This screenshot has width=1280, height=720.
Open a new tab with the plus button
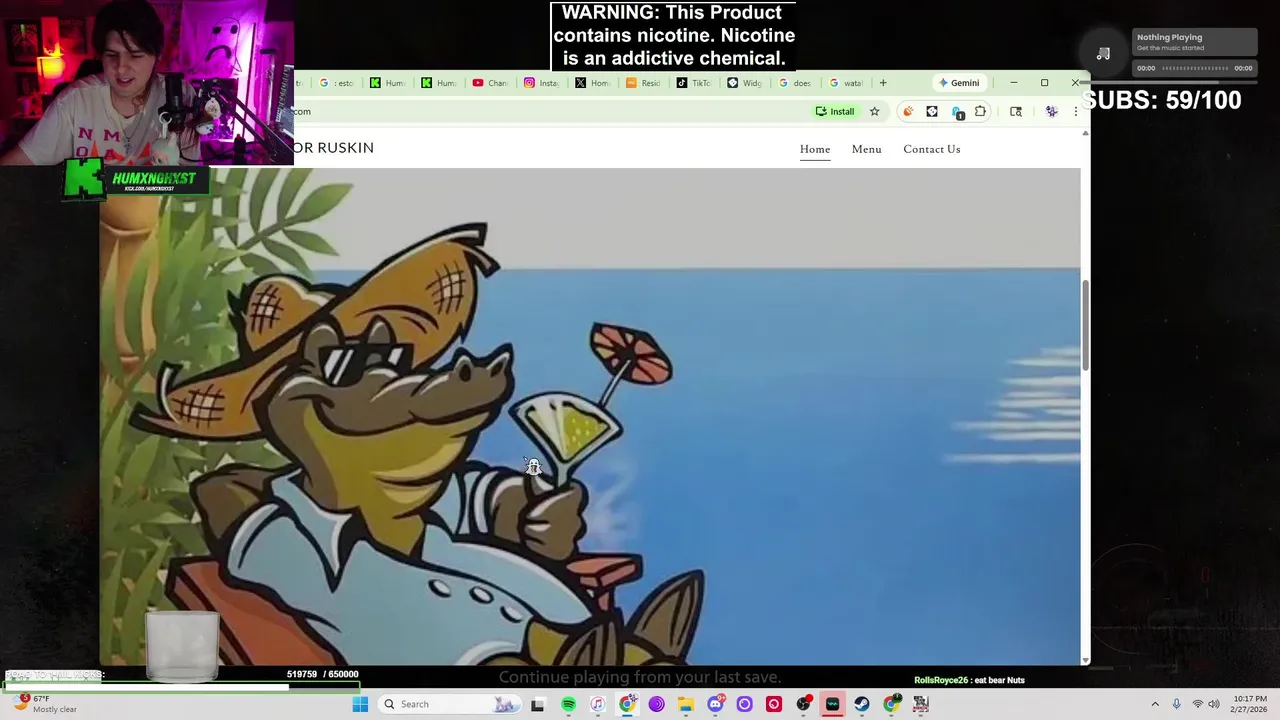pos(883,83)
